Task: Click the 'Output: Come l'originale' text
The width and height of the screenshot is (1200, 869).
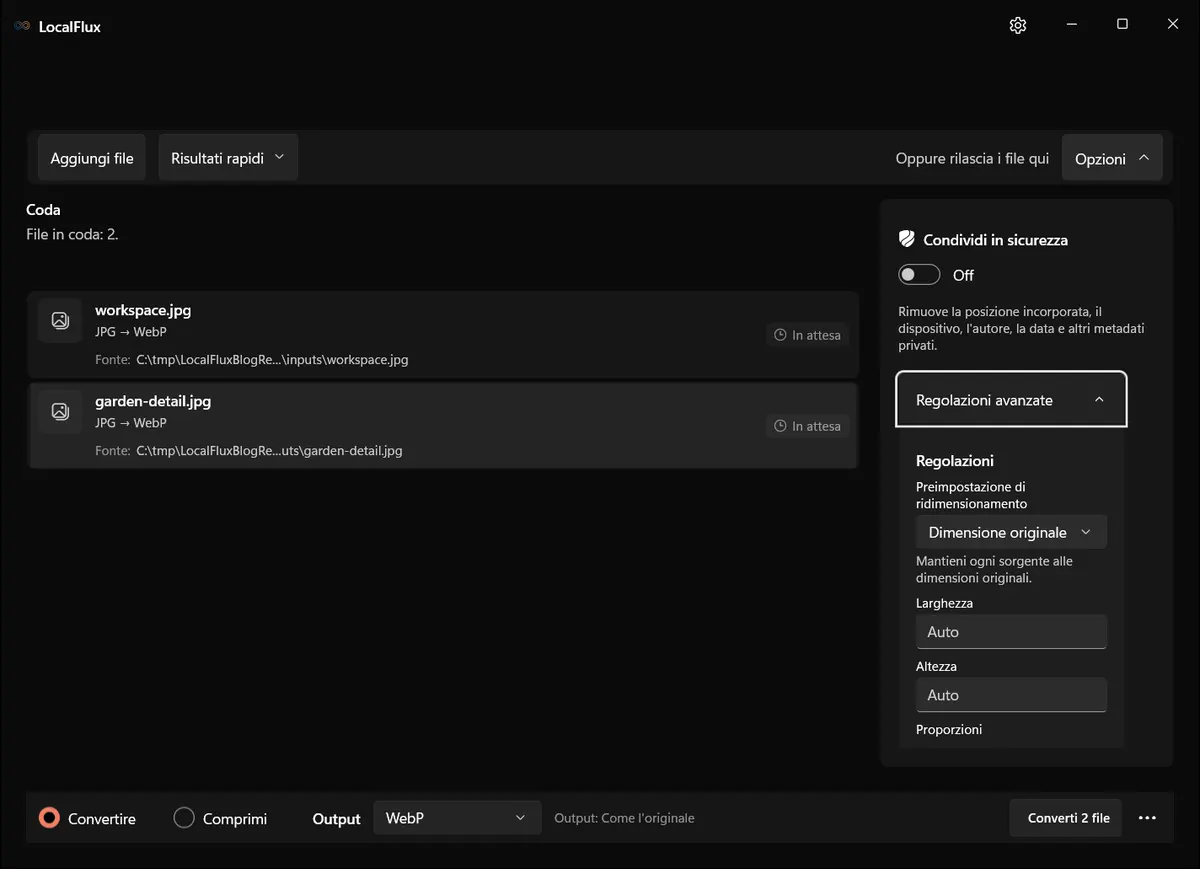Action: (624, 818)
